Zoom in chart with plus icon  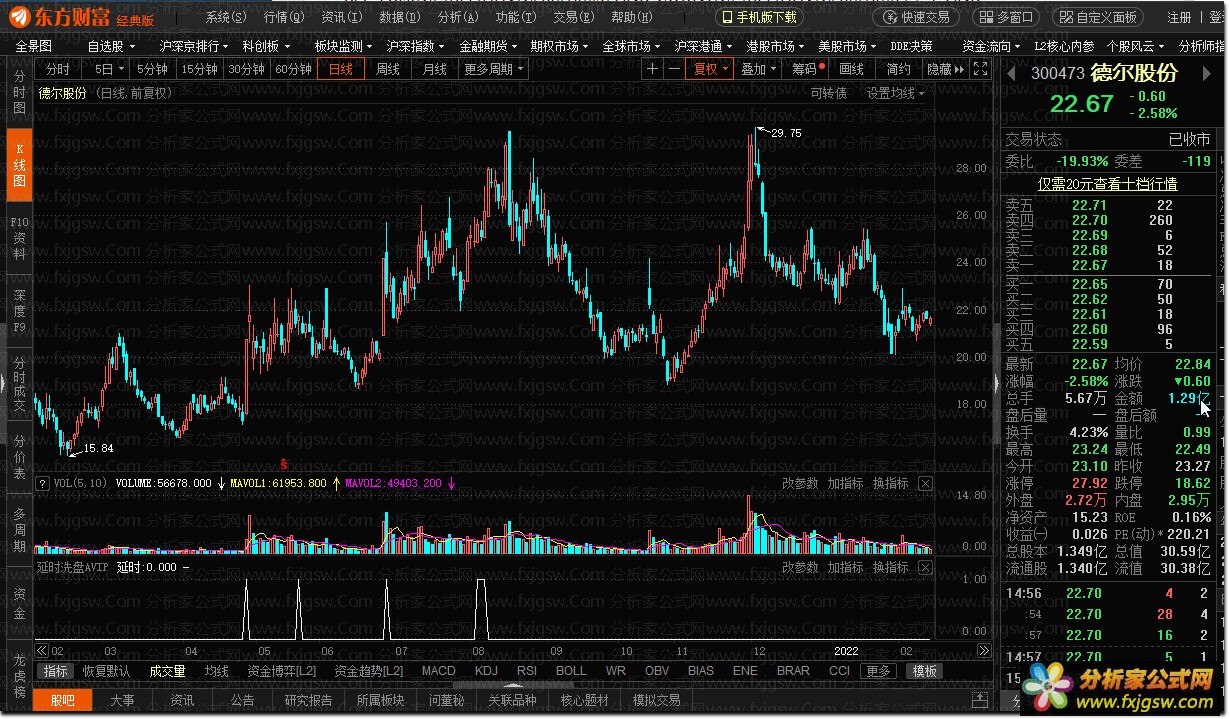pyautogui.click(x=653, y=69)
